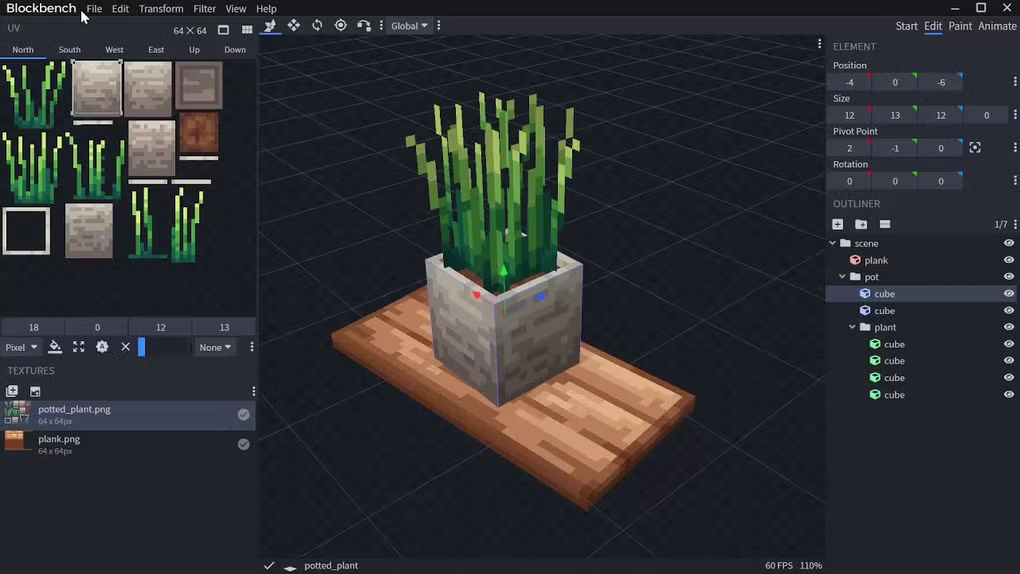
Task: Select the Move tool in the toolbar
Action: pos(293,25)
